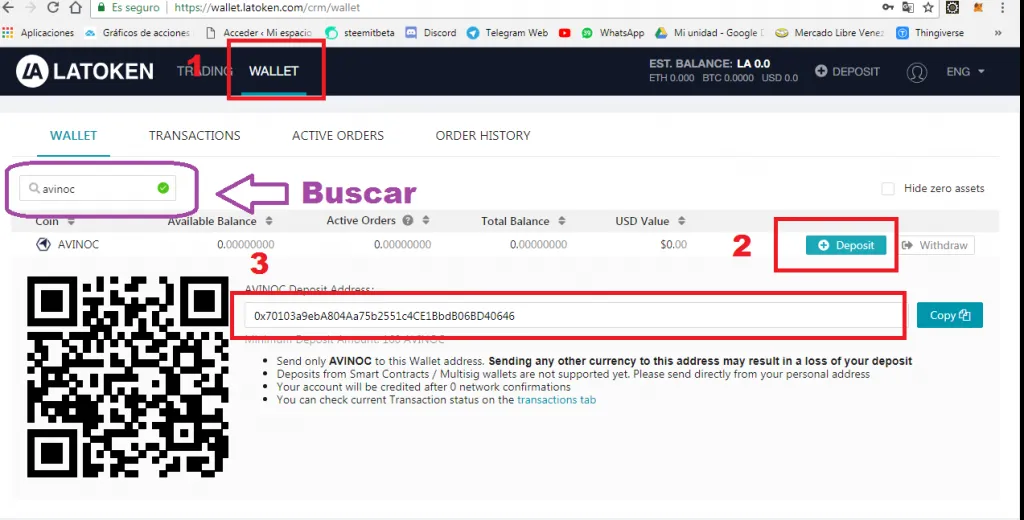1024x520 pixels.
Task: Open the transactions tab link
Action: [556, 400]
